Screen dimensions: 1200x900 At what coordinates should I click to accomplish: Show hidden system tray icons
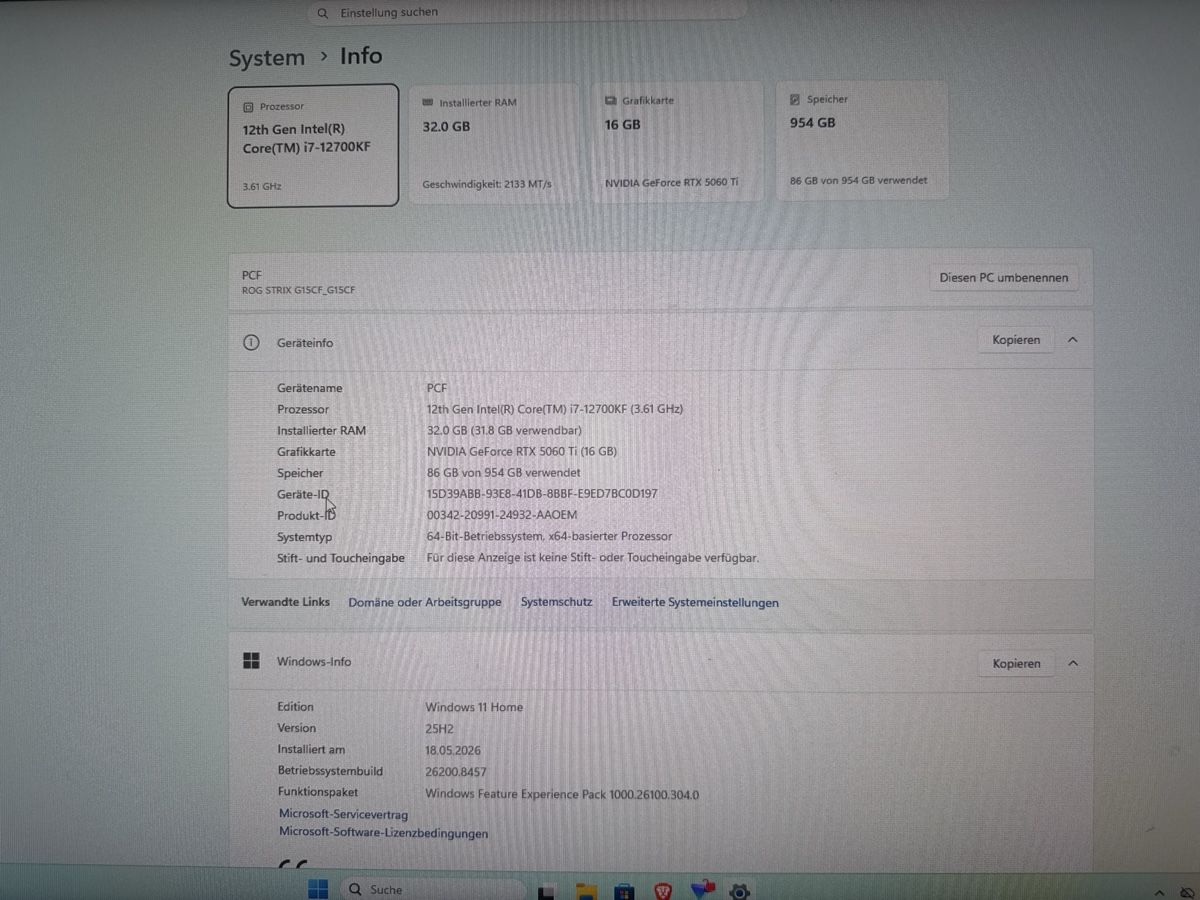click(1160, 892)
